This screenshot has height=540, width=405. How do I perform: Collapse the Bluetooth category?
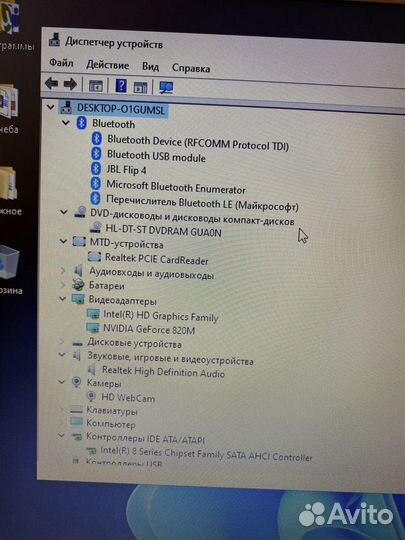click(x=66, y=123)
